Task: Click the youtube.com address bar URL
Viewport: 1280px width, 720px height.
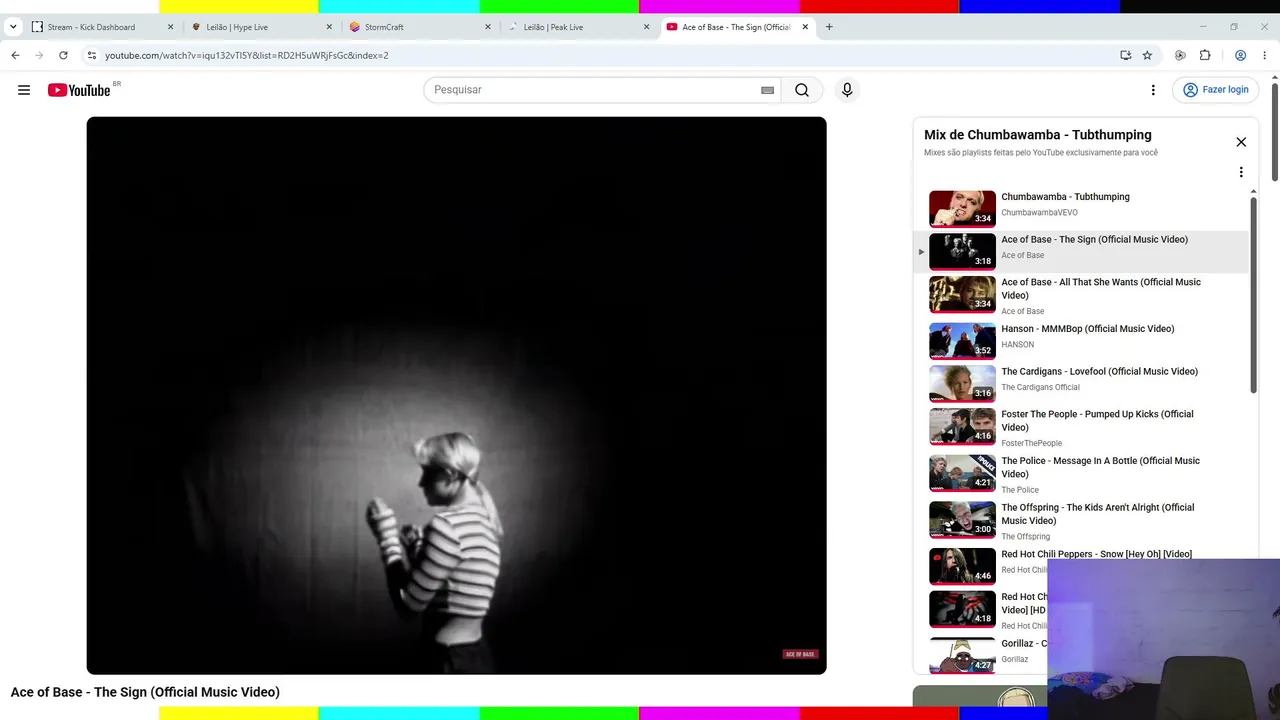Action: point(246,55)
